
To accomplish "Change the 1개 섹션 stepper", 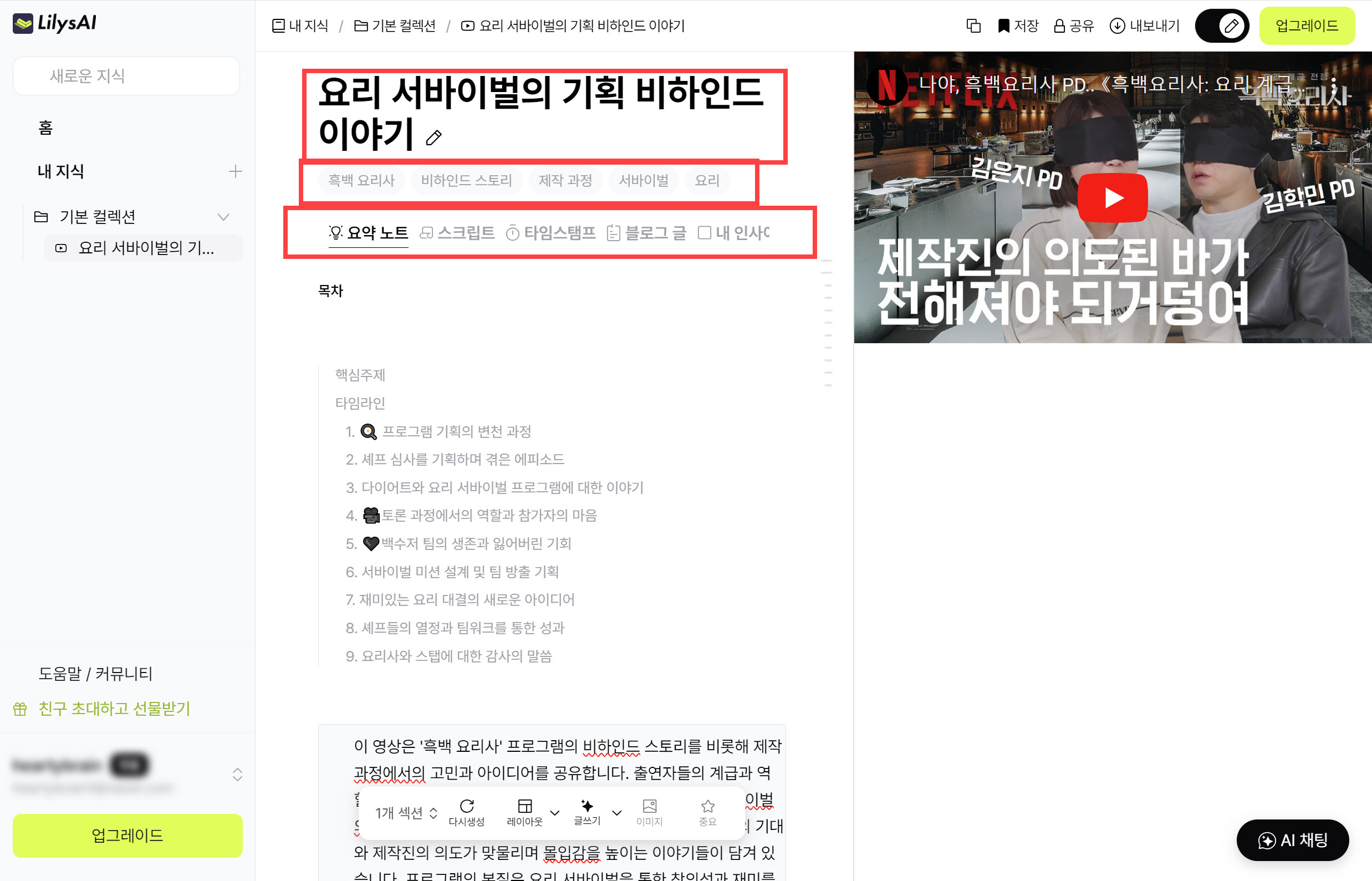I will pyautogui.click(x=433, y=813).
